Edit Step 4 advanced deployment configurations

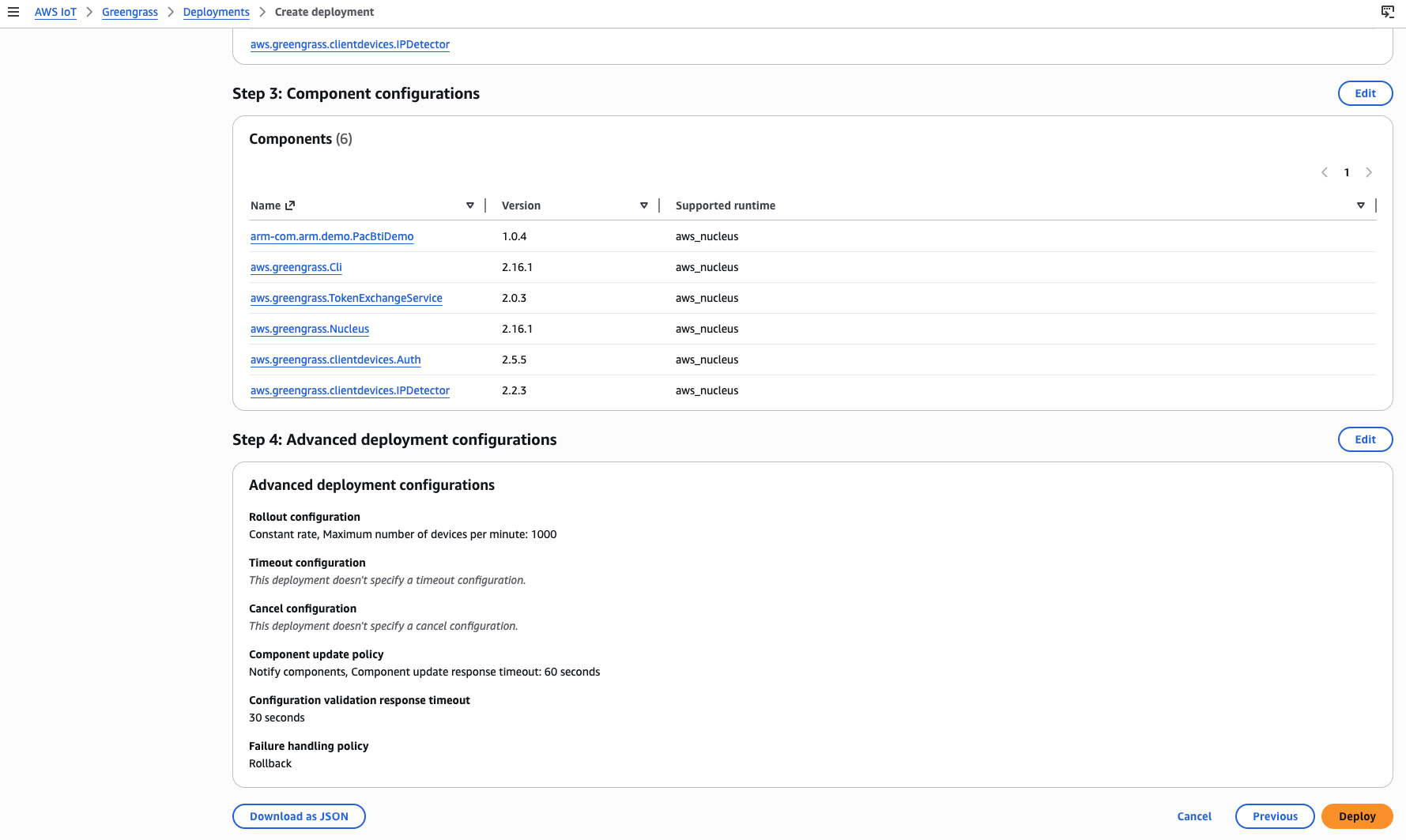pos(1365,439)
